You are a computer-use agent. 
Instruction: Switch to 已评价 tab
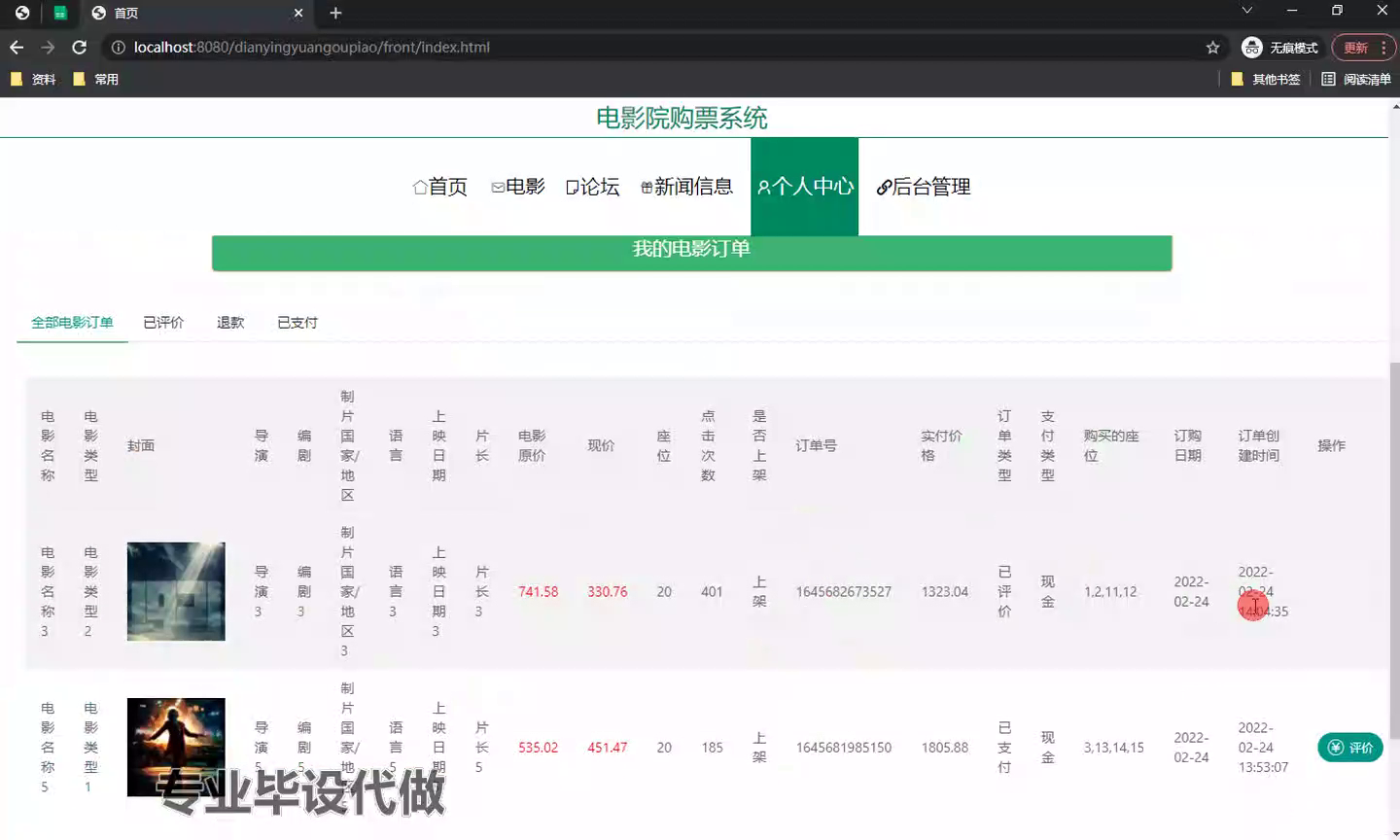(x=163, y=323)
